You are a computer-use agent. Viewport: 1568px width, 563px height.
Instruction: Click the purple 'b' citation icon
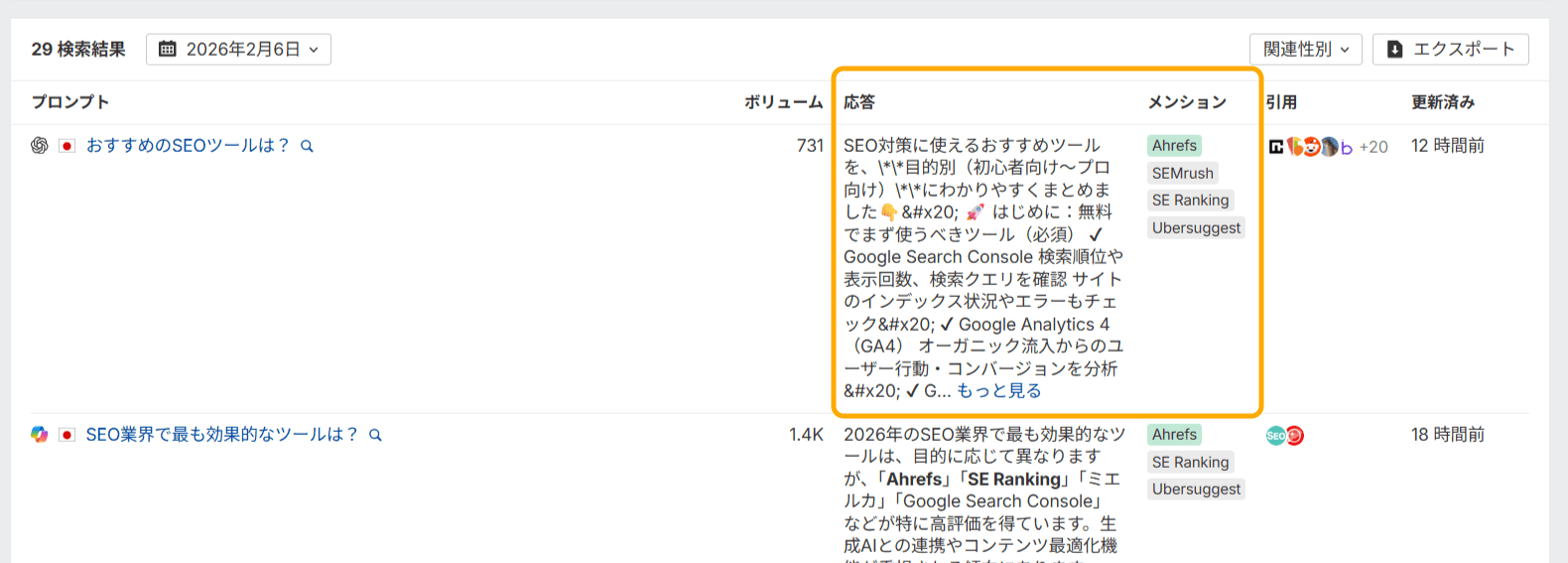coord(1347,147)
